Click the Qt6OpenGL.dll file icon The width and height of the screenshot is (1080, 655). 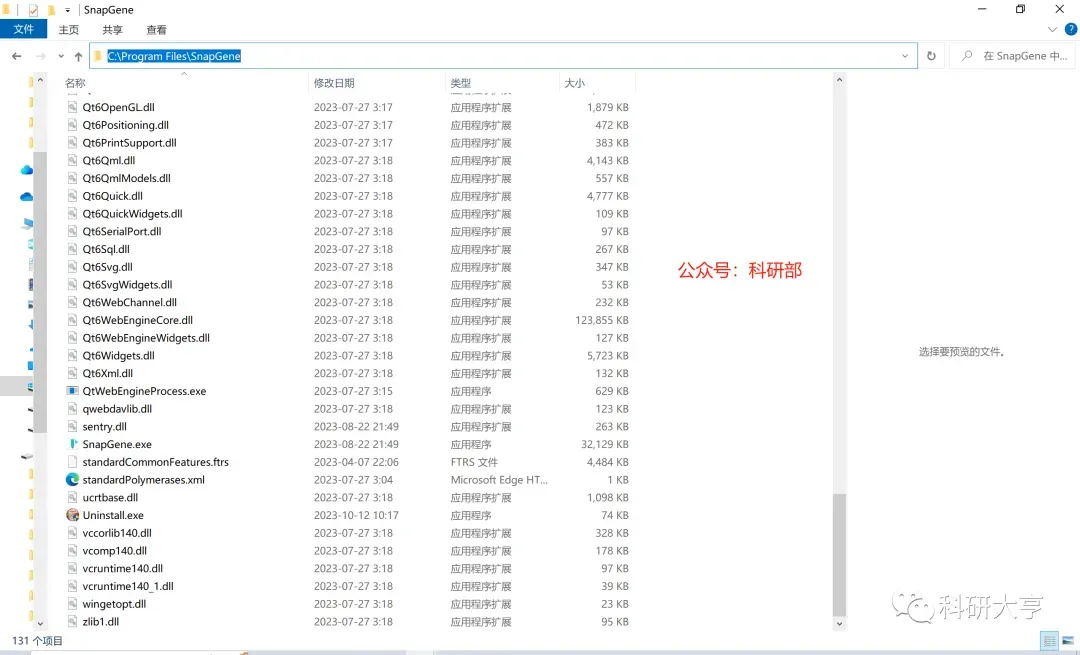[72, 107]
